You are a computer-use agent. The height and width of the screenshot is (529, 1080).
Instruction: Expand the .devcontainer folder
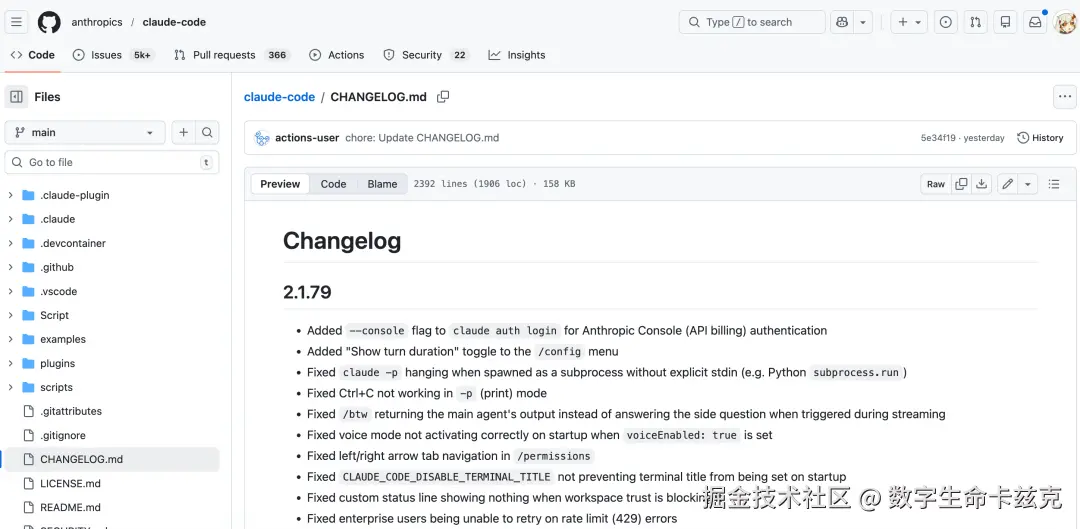click(x=10, y=243)
